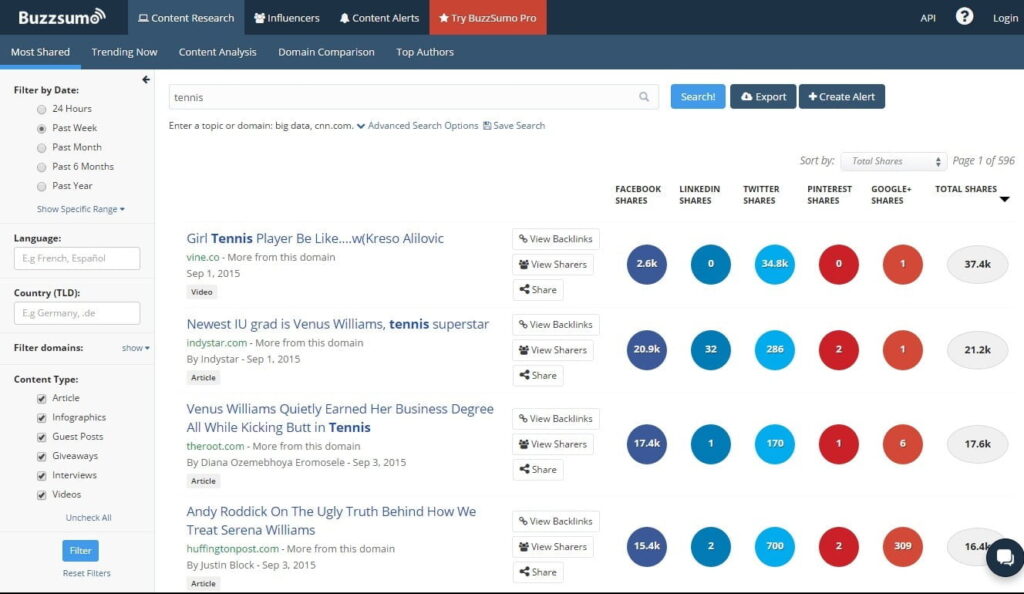Select the 24 Hours date filter
This screenshot has width=1024, height=594.
pyautogui.click(x=42, y=109)
